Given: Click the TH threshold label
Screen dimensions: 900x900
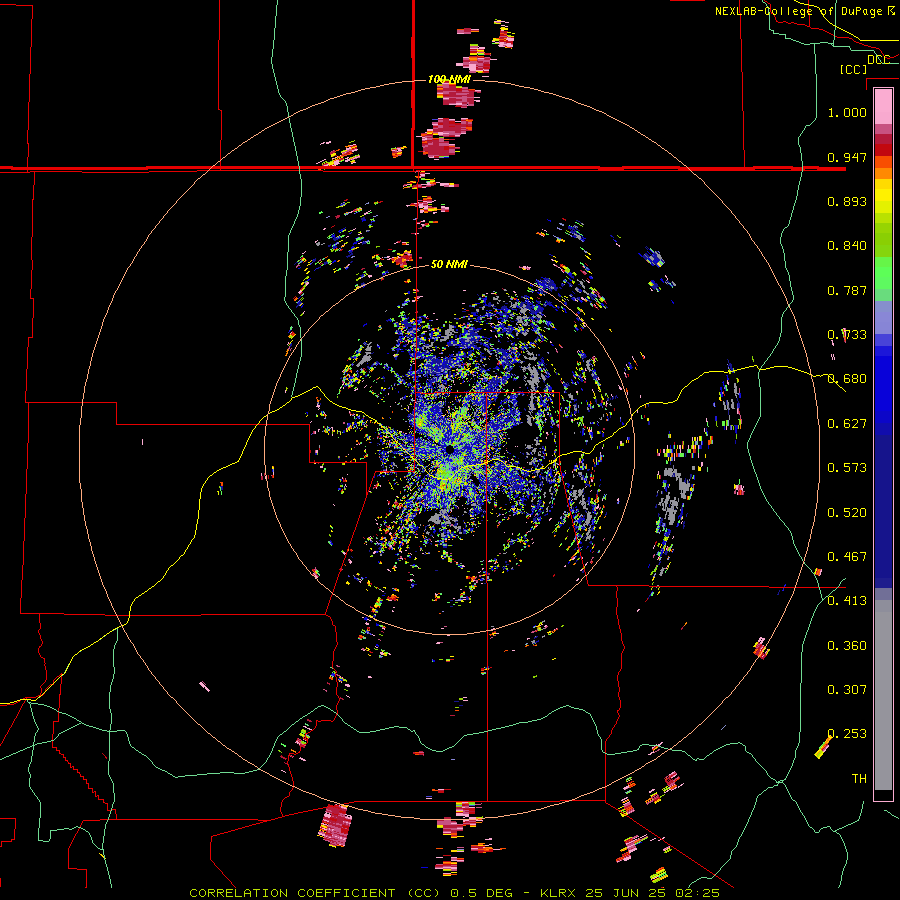Looking at the screenshot, I should 859,779.
